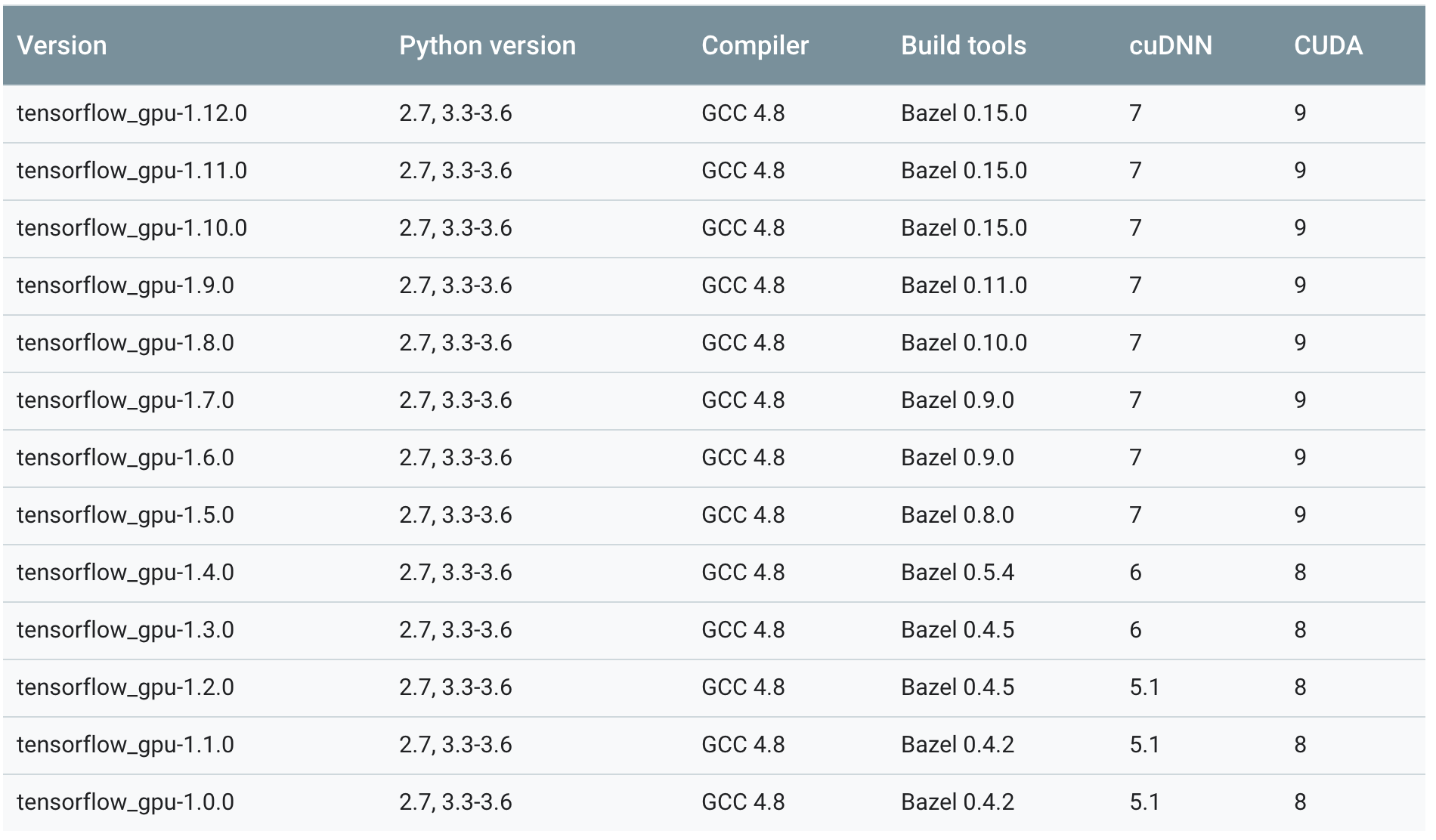Click Bazel 0.4.5 in the 1.2.0 row
Viewport: 1436px width, 840px height.
[958, 687]
